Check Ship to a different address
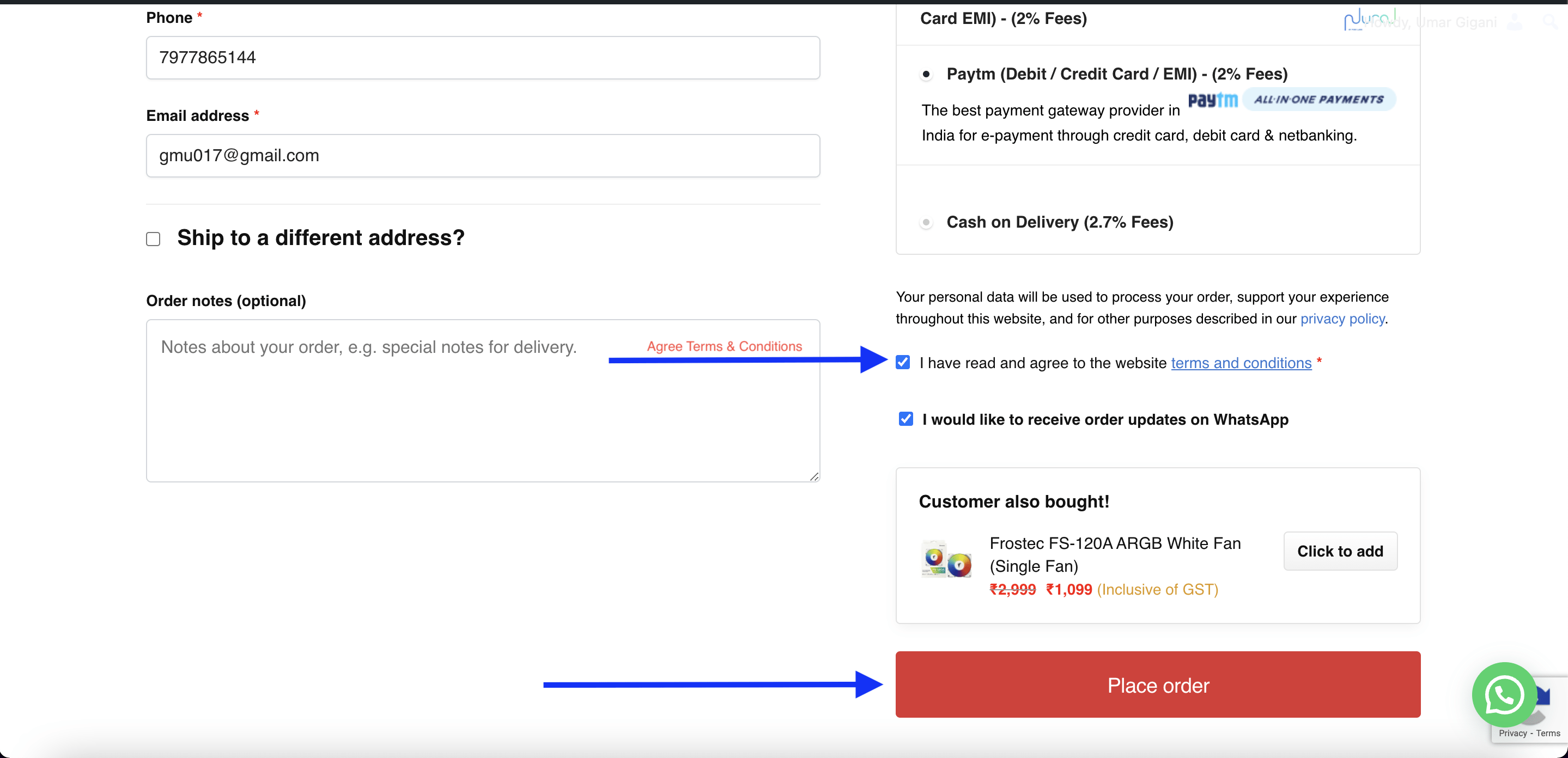 (154, 239)
